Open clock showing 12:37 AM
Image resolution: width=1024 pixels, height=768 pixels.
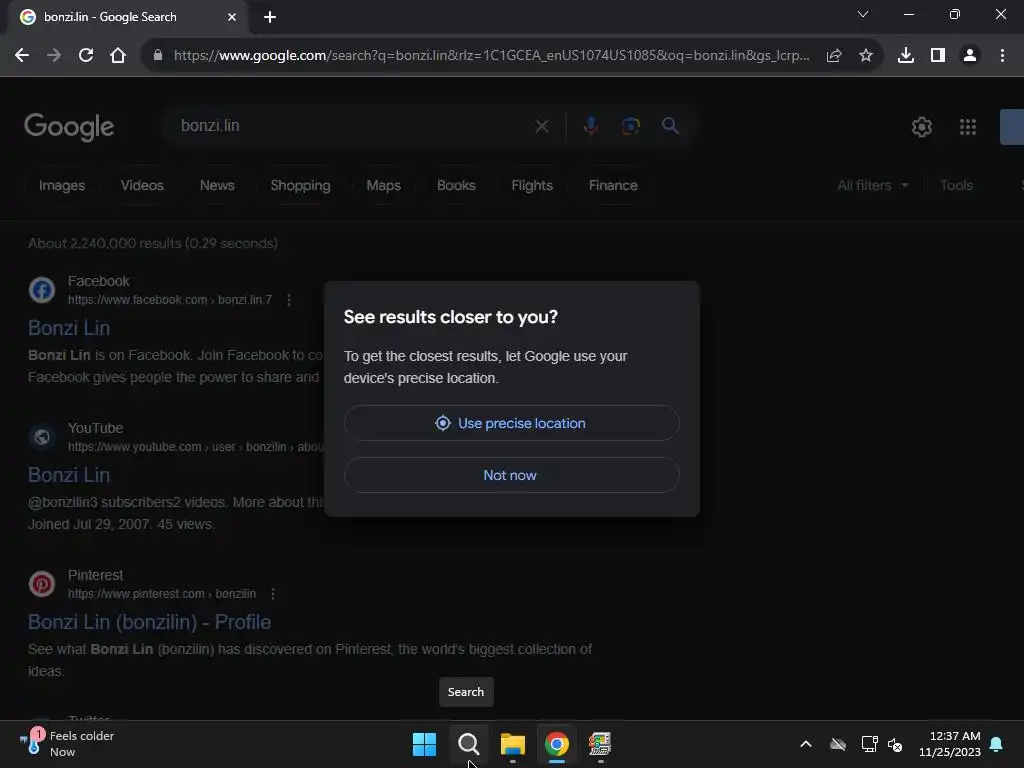point(950,744)
